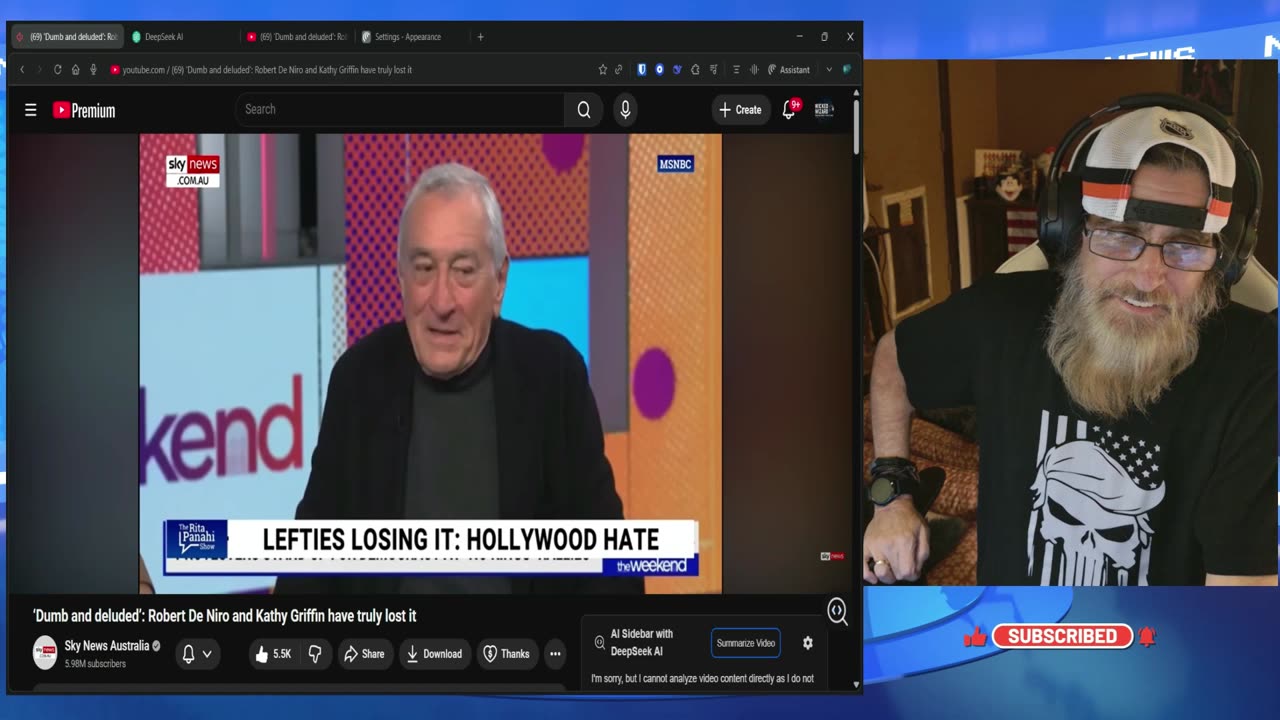Click the browser toolbar microphone icon
Screen dimensions: 1280x720
93,70
